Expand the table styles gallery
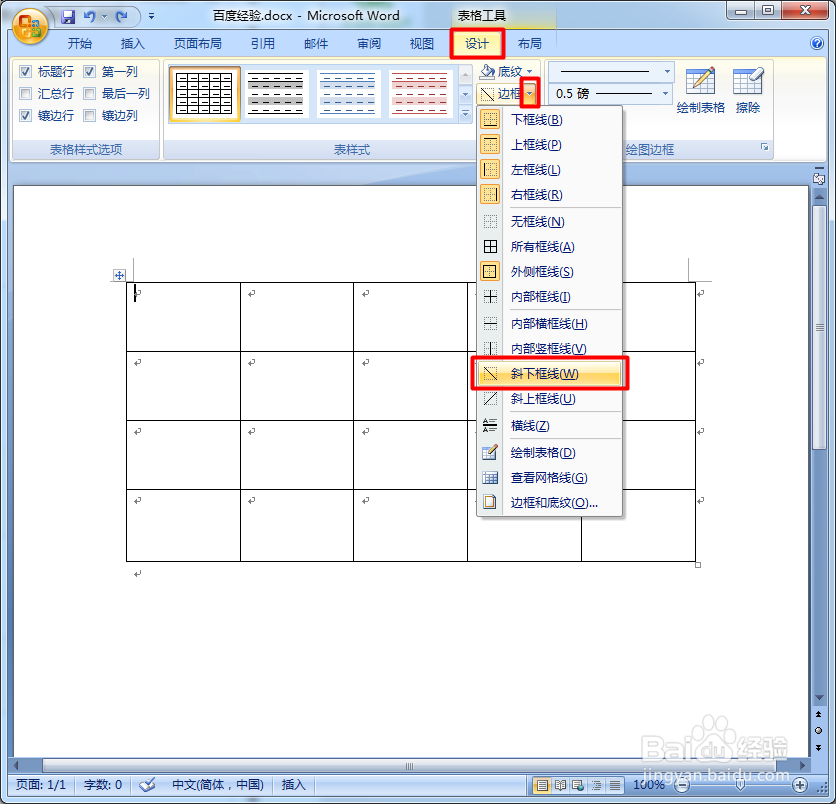Screen dimensions: 836x804 click(463, 113)
